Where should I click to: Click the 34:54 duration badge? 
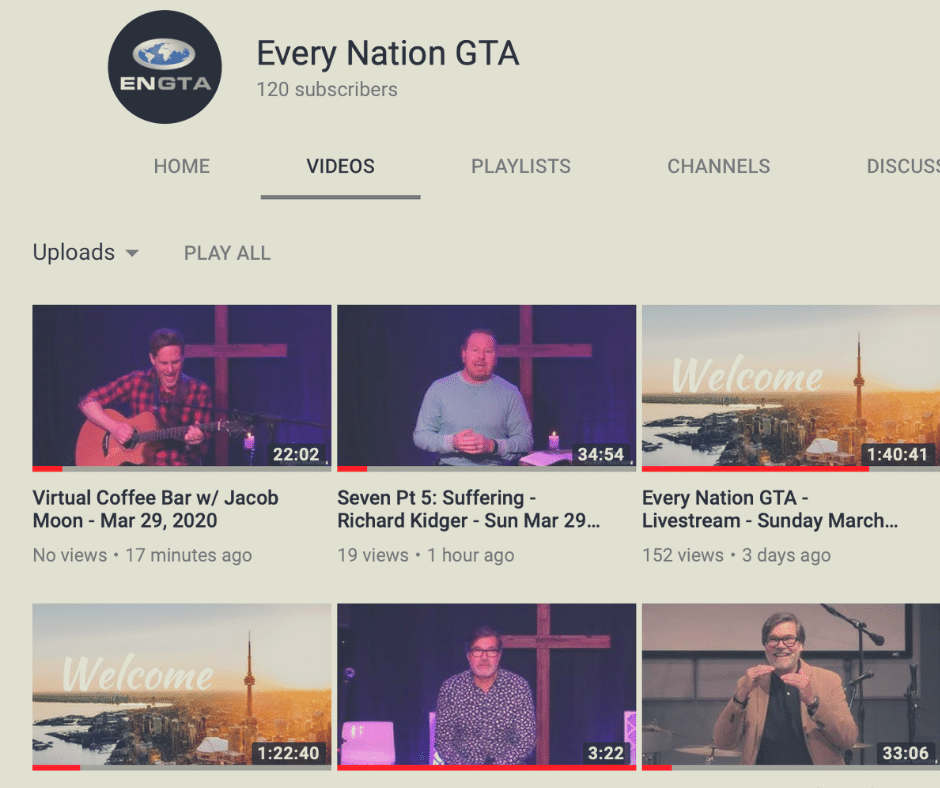click(x=601, y=454)
